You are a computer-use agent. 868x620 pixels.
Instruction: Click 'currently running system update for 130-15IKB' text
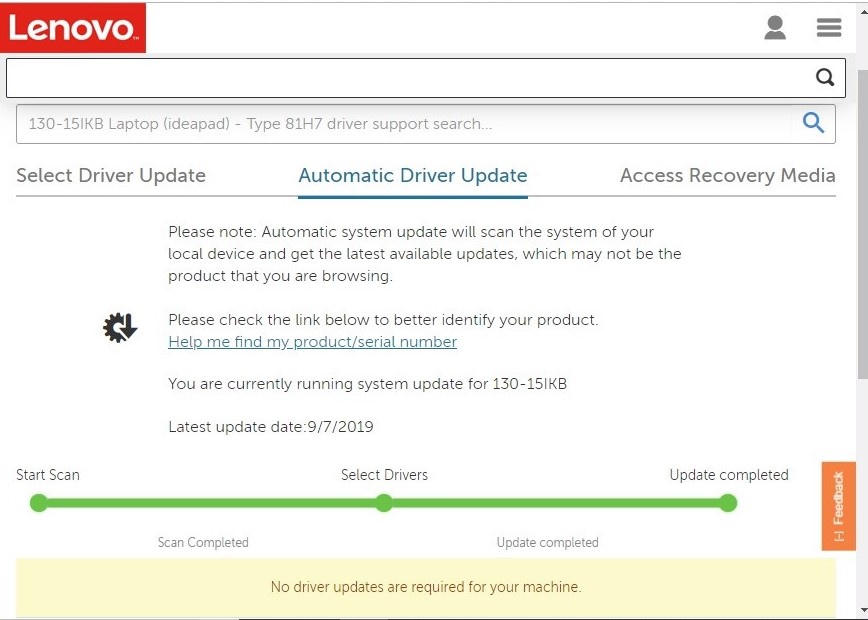tap(397, 384)
